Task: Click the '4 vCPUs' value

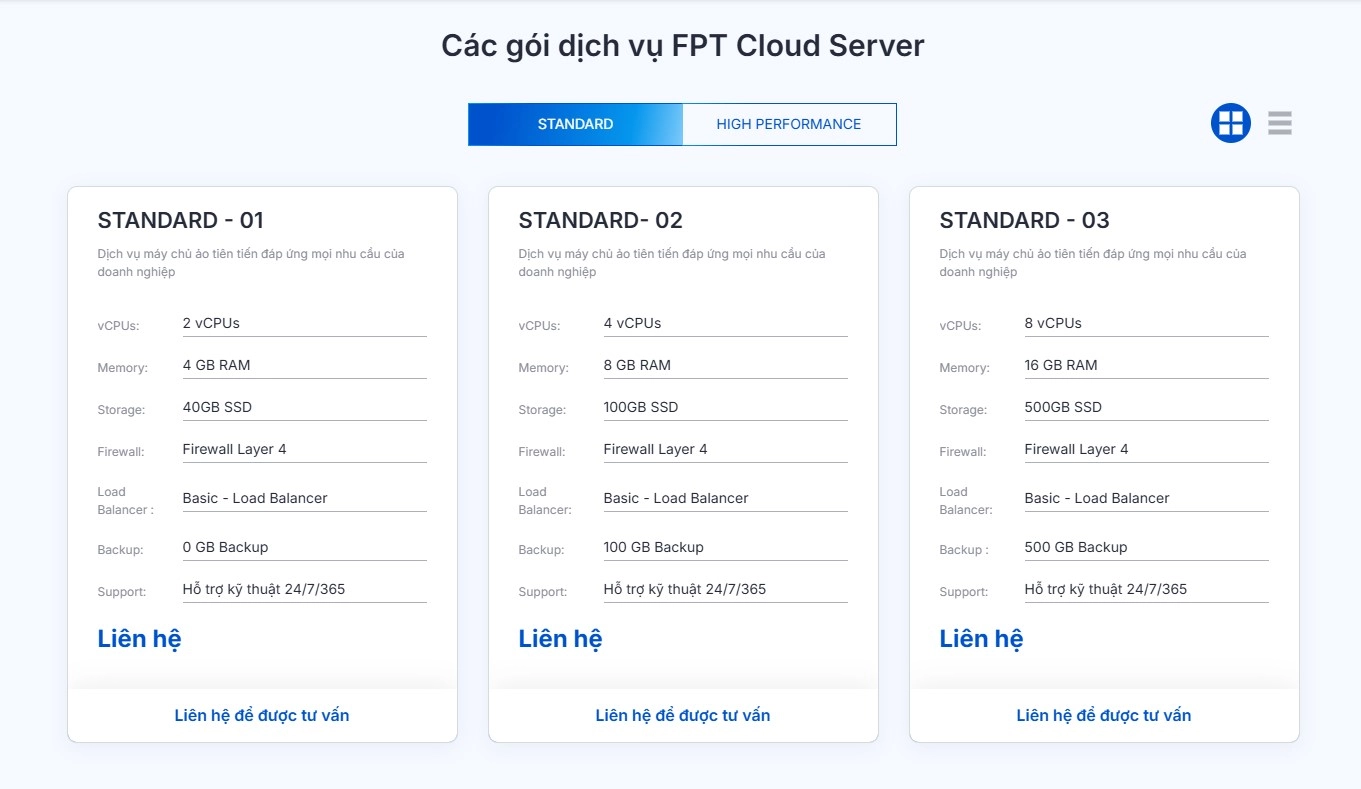Action: (632, 323)
